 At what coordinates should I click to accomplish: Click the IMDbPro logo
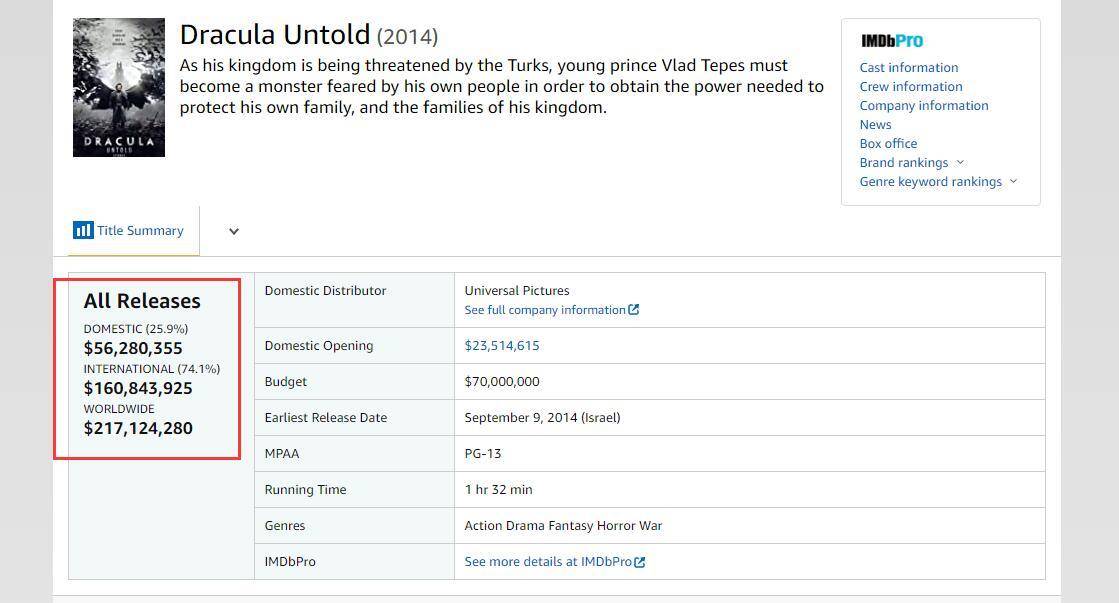coord(891,41)
